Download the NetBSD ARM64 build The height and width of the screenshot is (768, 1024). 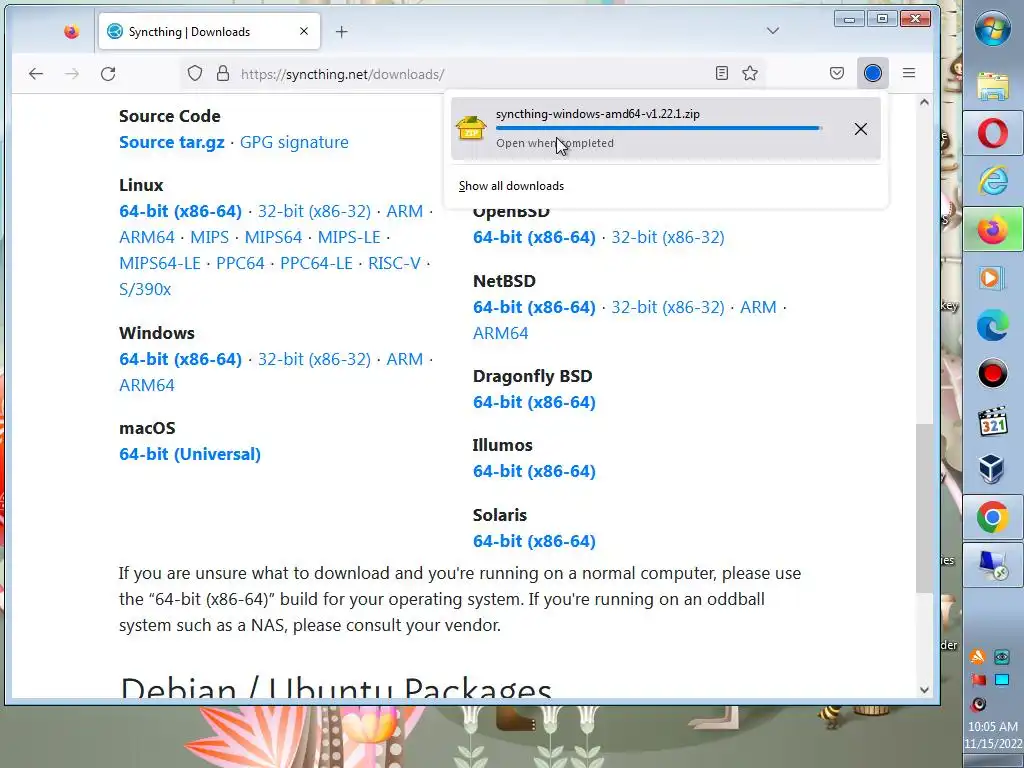(x=501, y=333)
